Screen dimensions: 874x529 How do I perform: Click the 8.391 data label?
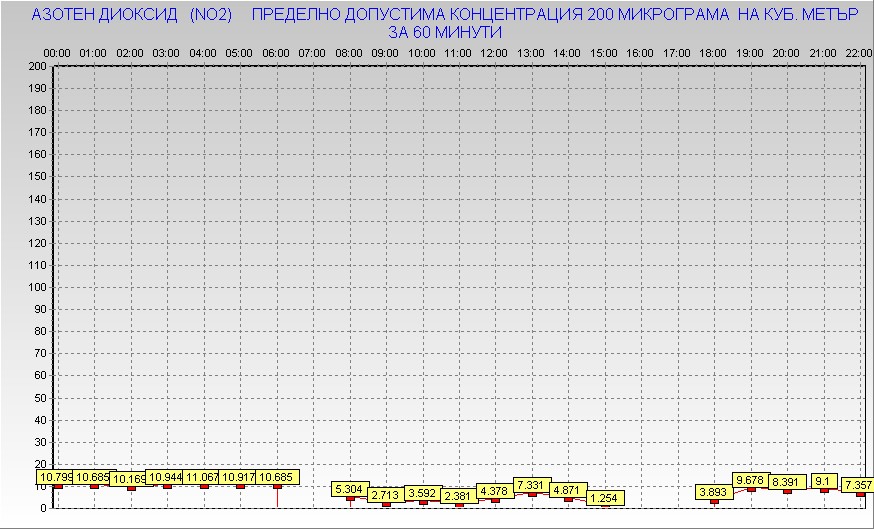tap(787, 482)
